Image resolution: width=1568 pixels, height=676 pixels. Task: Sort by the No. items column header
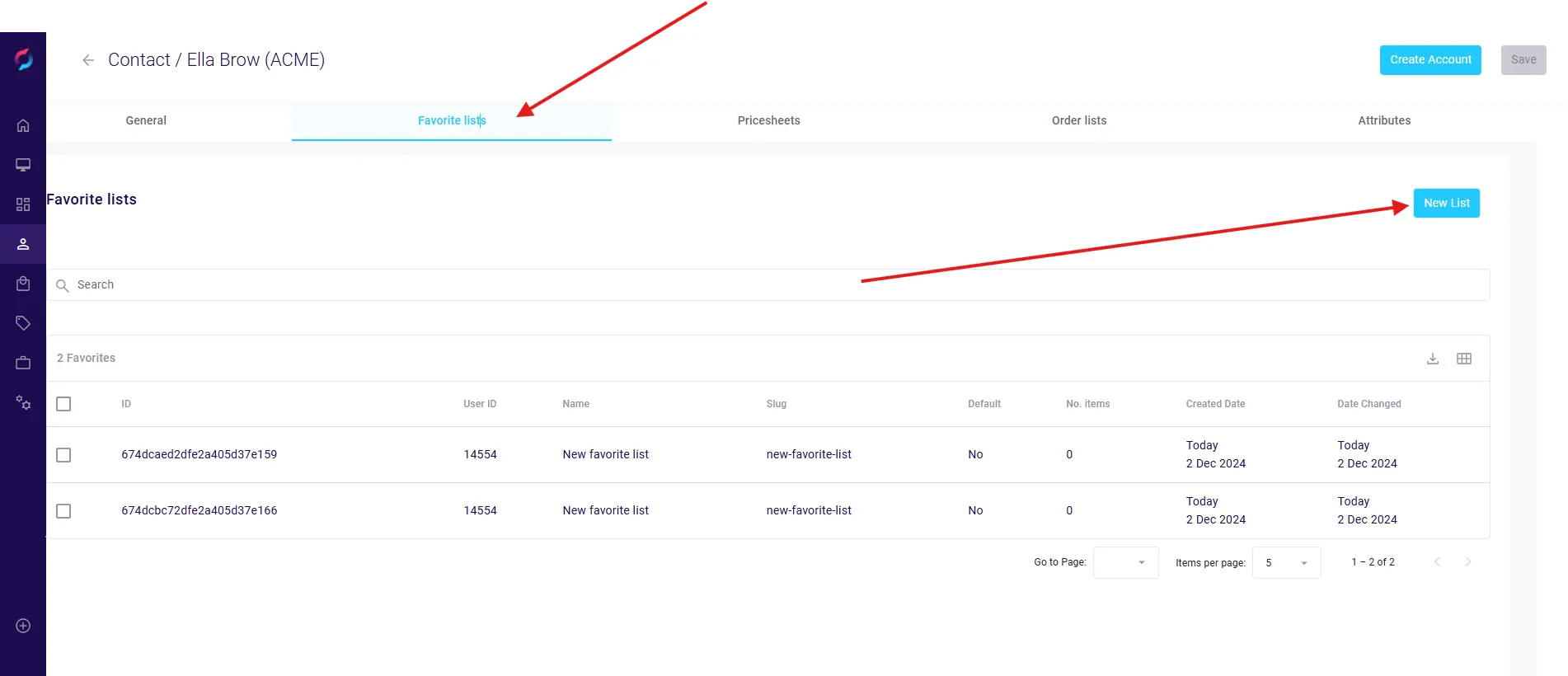[x=1087, y=404]
